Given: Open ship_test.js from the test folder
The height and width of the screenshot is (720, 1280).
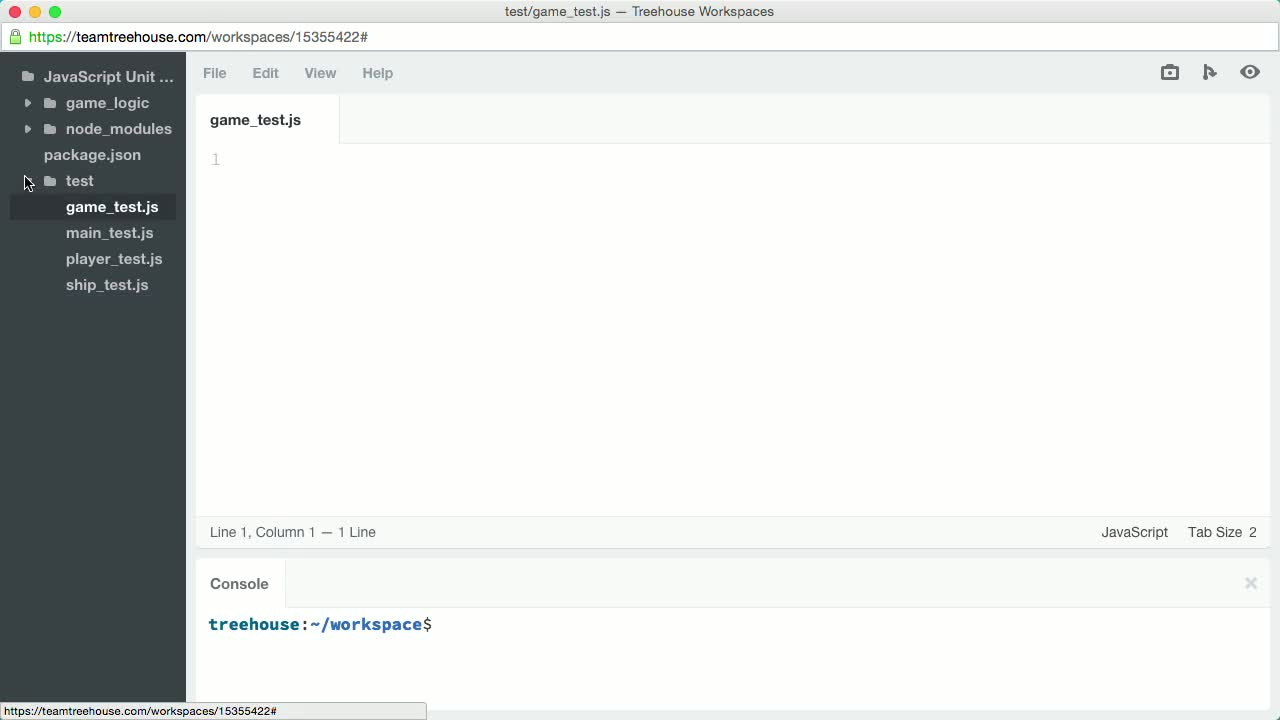Looking at the screenshot, I should click(x=107, y=285).
